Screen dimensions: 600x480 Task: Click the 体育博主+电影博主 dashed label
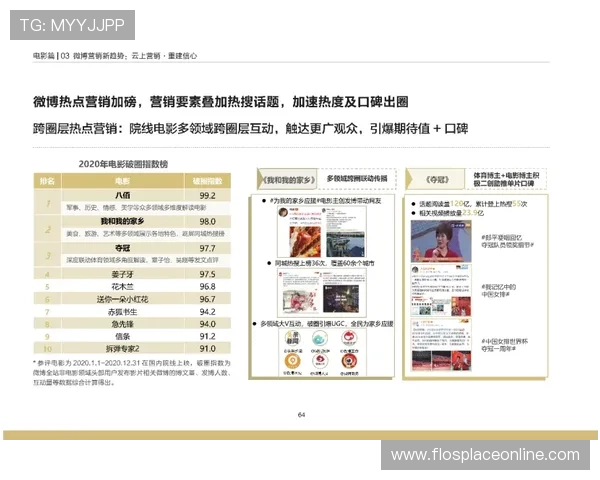(506, 179)
